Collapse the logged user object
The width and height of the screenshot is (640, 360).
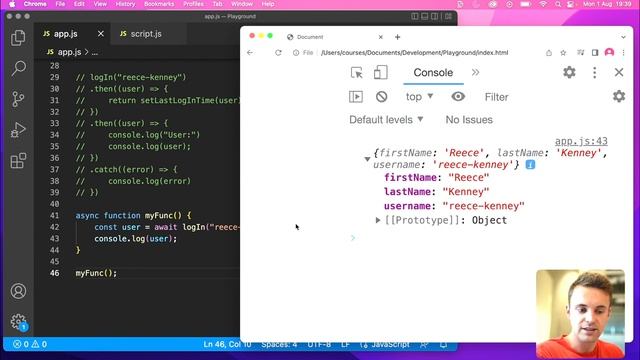[367, 159]
